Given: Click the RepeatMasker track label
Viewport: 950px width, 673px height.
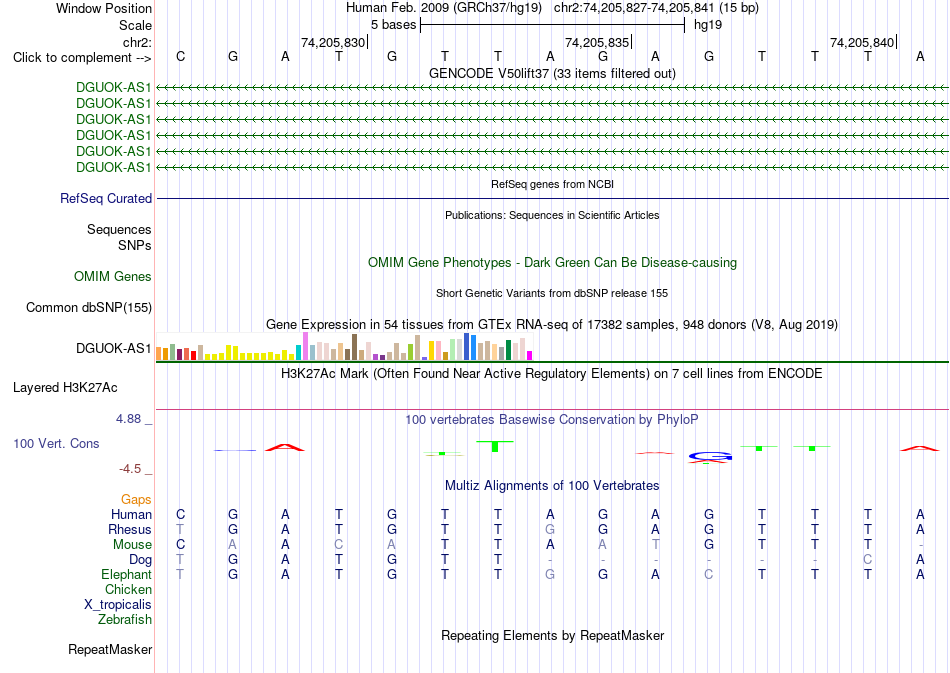Looking at the screenshot, I should click(110, 650).
